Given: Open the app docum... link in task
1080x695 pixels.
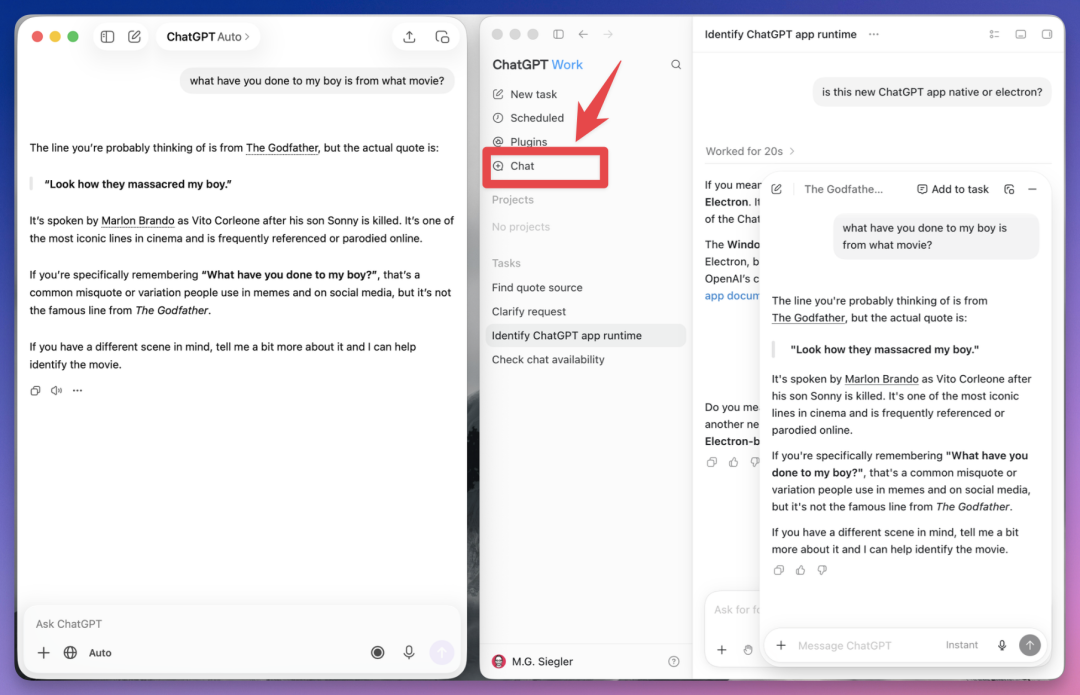Looking at the screenshot, I should tap(731, 295).
